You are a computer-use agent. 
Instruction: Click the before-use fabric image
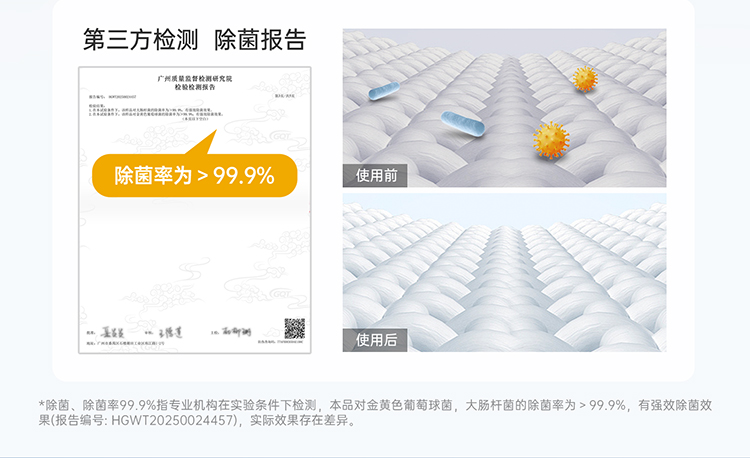coord(504,108)
